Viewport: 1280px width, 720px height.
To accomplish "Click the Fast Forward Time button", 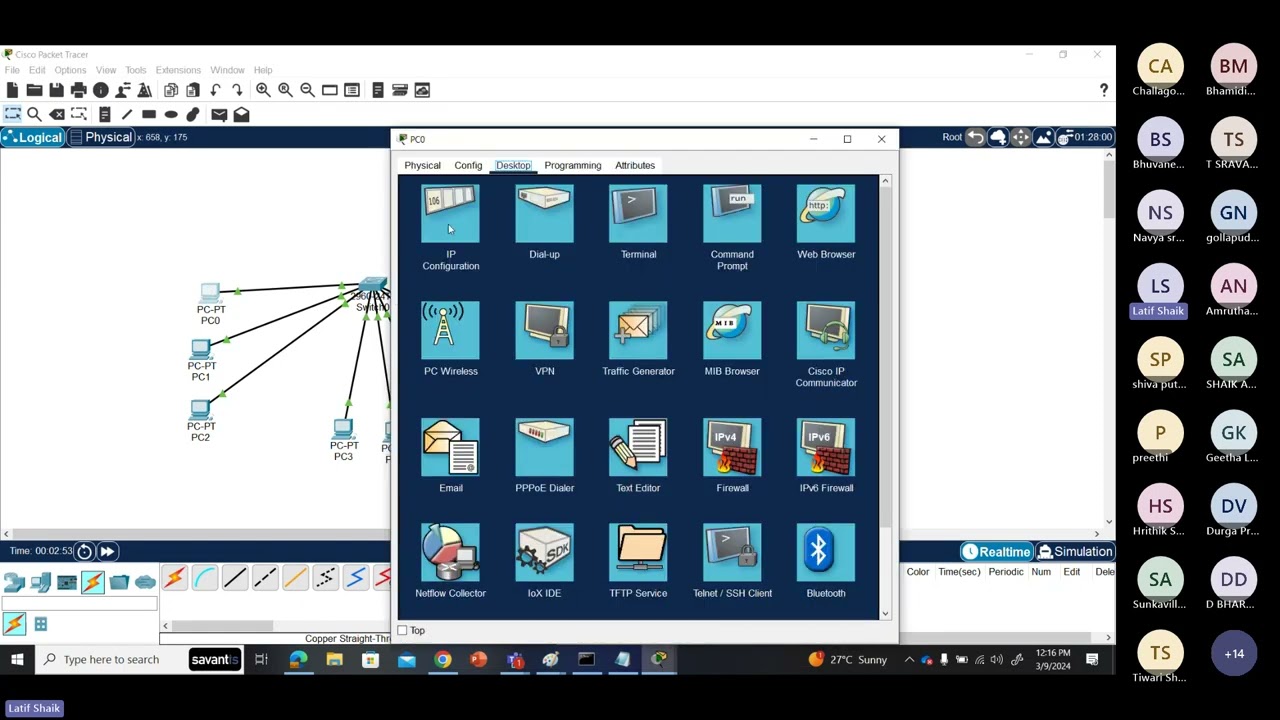I will (x=107, y=551).
